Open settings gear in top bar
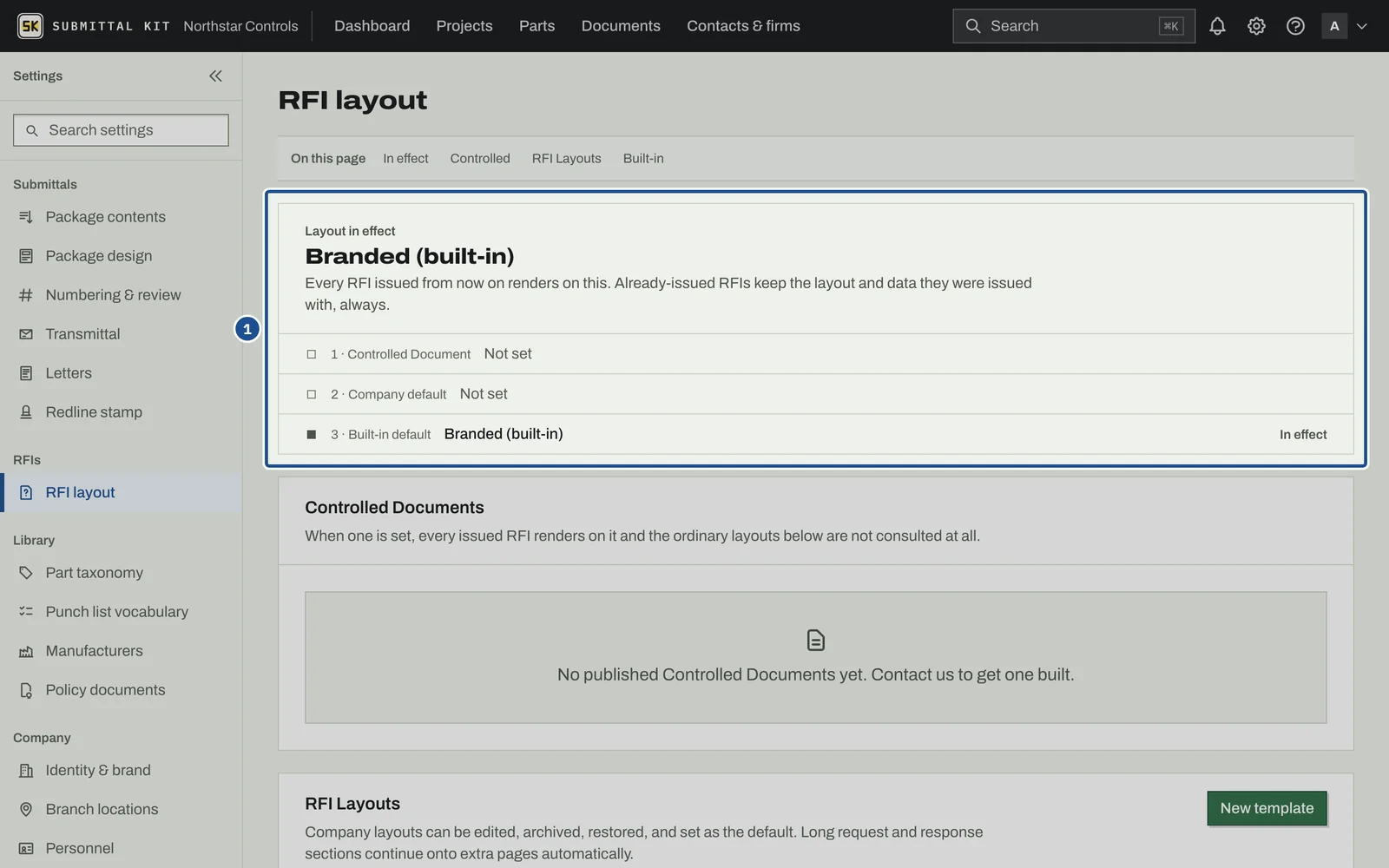 click(x=1256, y=26)
